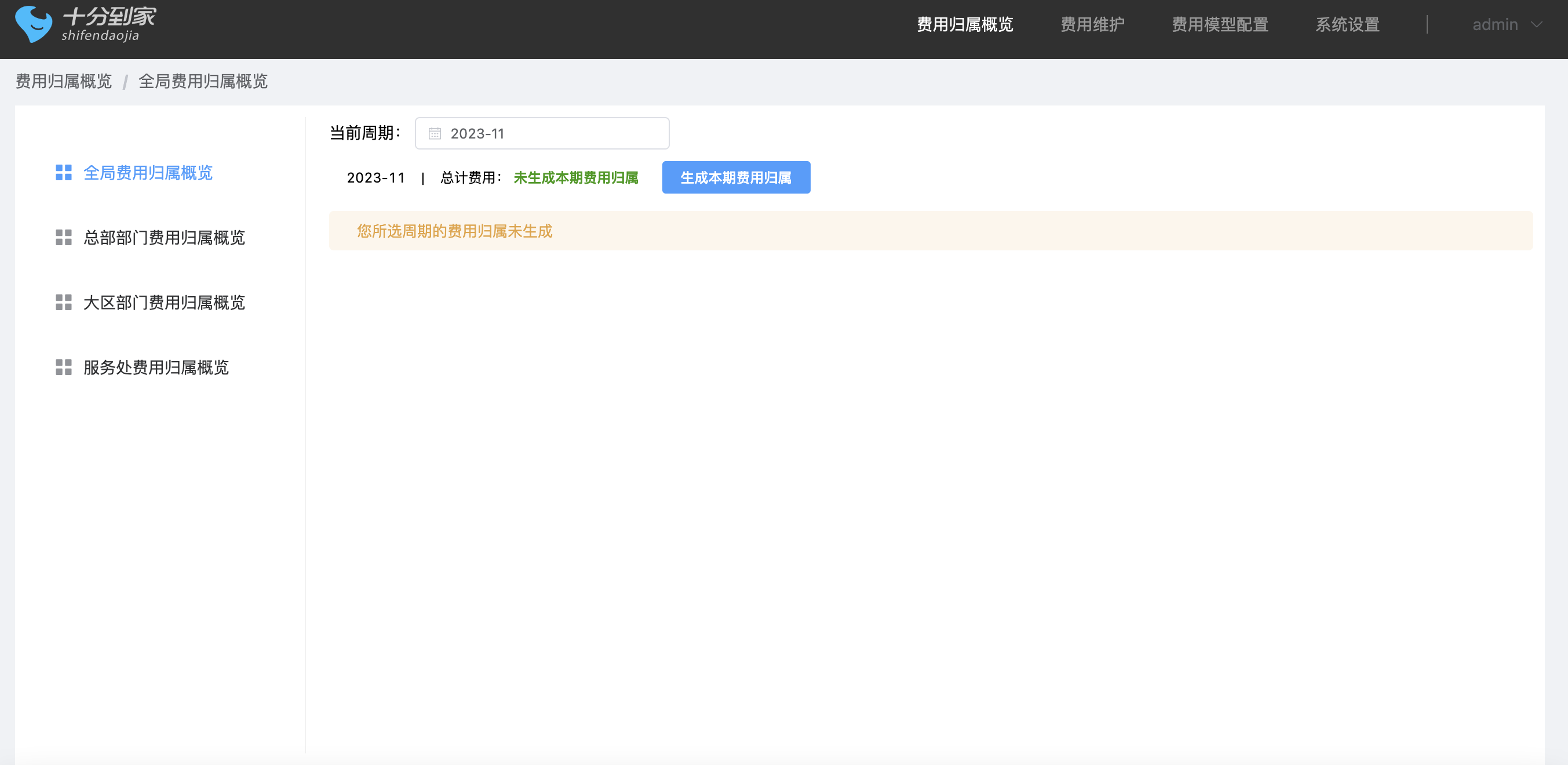The width and height of the screenshot is (1568, 765).
Task: Click breadcrumb link 费用归属概览
Action: (64, 81)
